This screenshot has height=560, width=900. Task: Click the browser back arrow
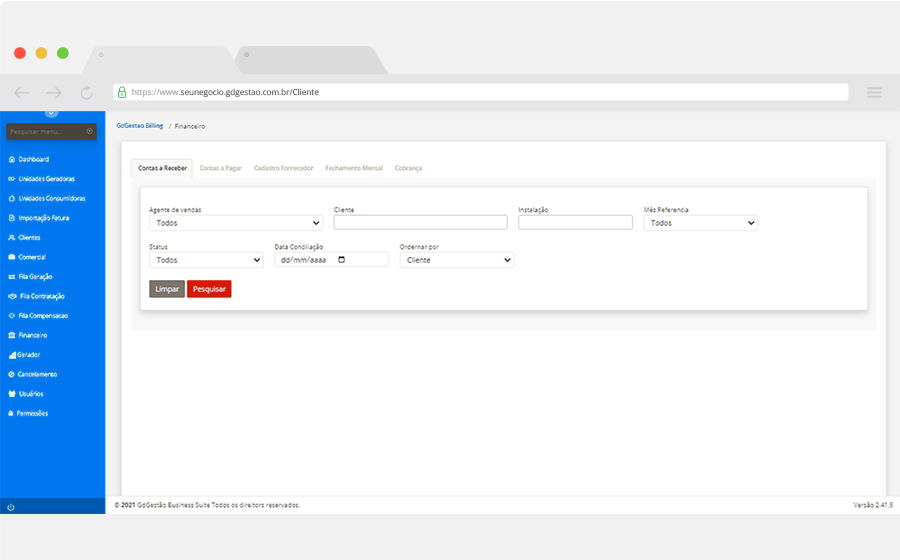click(22, 92)
